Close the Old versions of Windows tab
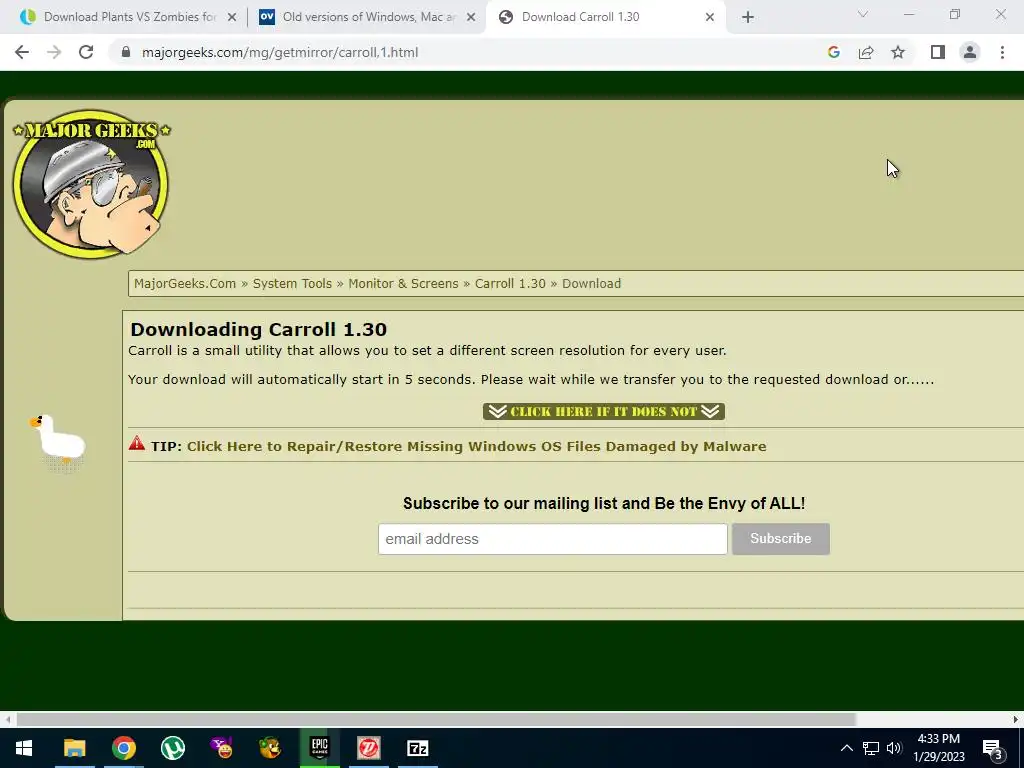The width and height of the screenshot is (1024, 768). (x=471, y=18)
